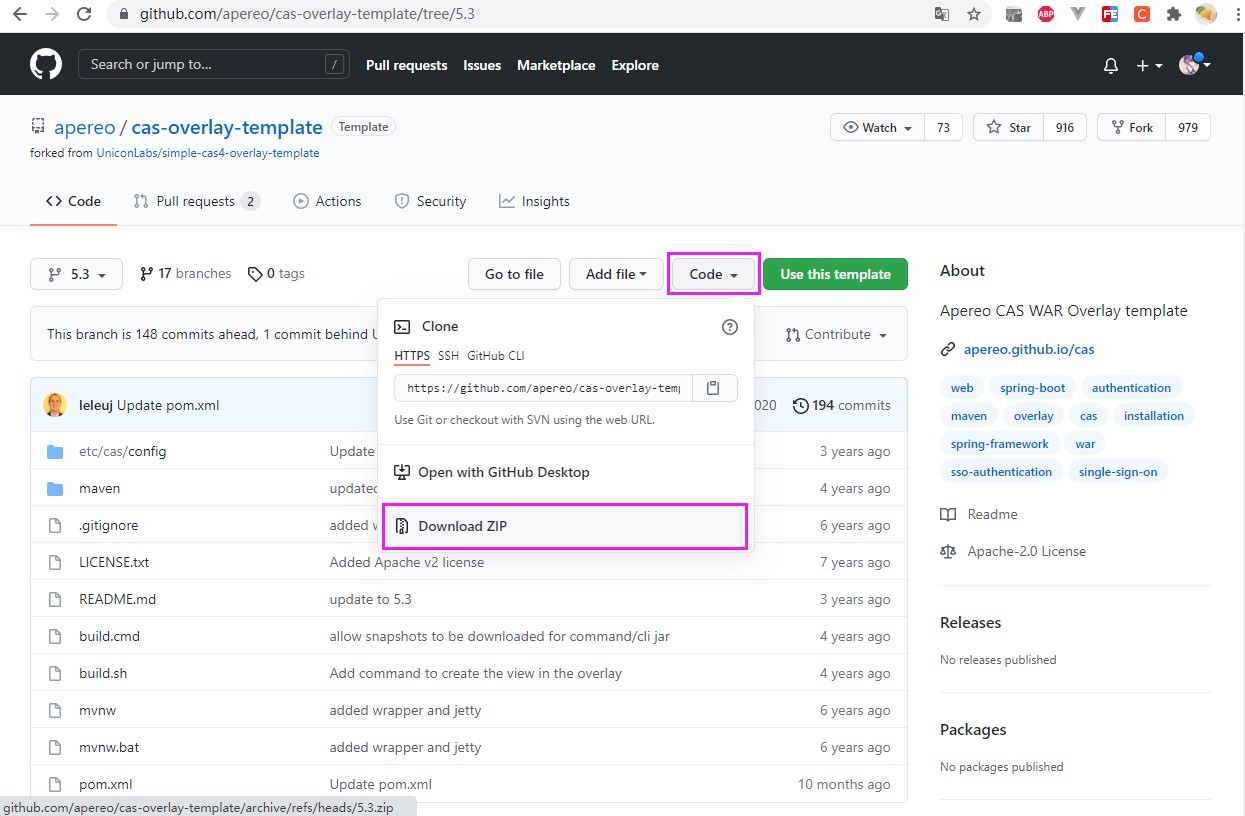
Task: Click the green Use this template button
Action: click(x=835, y=274)
